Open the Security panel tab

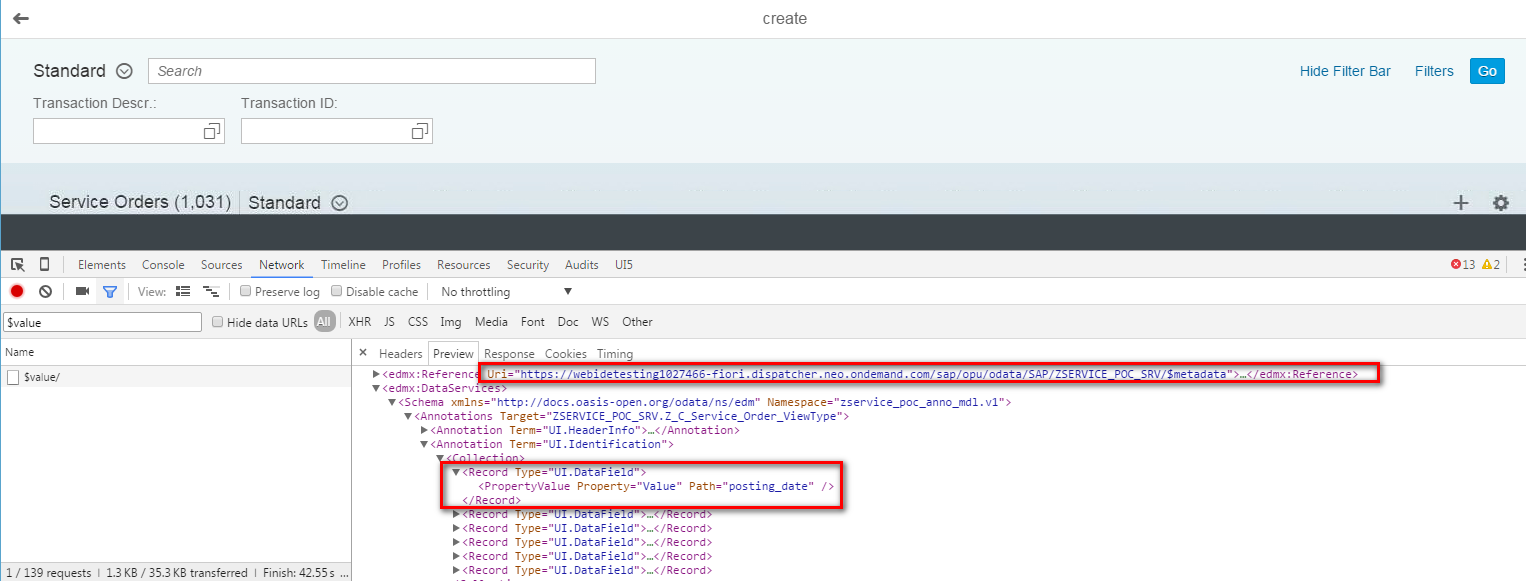(x=528, y=265)
